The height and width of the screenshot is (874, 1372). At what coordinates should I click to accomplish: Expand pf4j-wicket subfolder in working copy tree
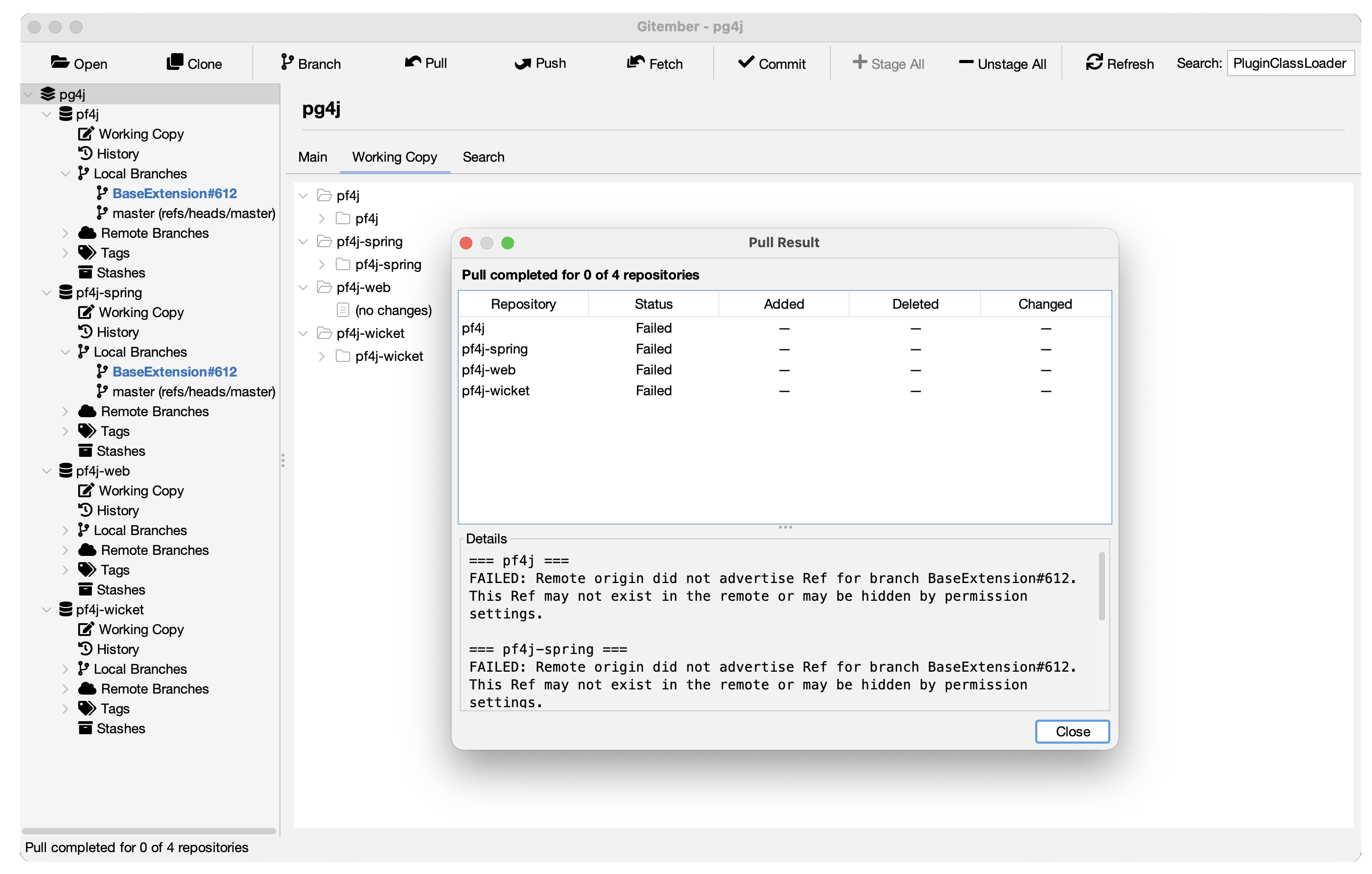[322, 356]
